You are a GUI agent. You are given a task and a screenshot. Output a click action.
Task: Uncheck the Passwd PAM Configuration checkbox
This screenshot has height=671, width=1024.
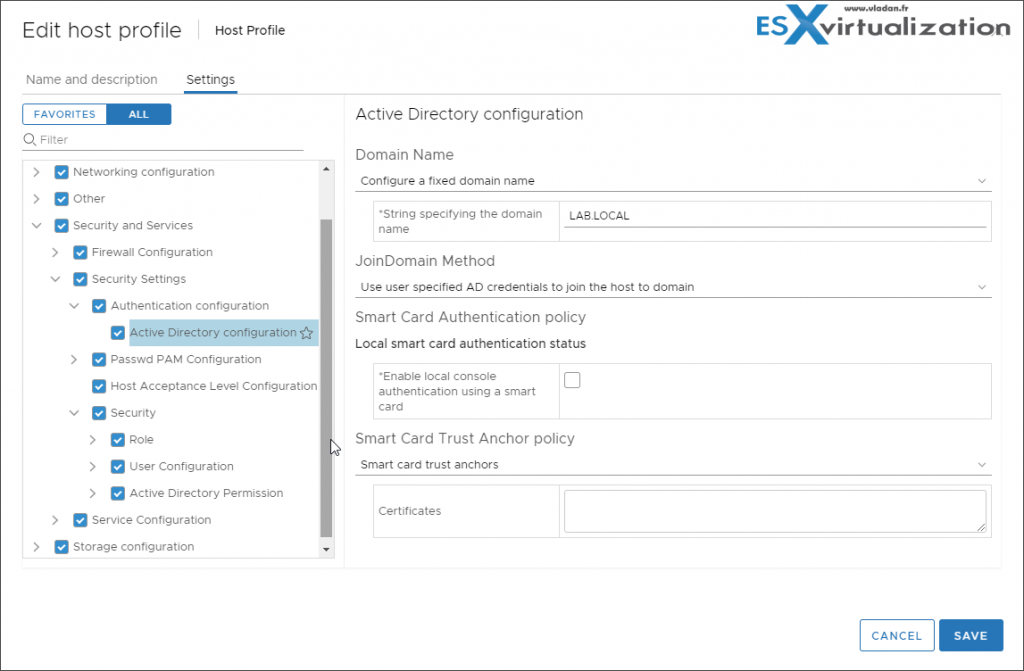(98, 359)
